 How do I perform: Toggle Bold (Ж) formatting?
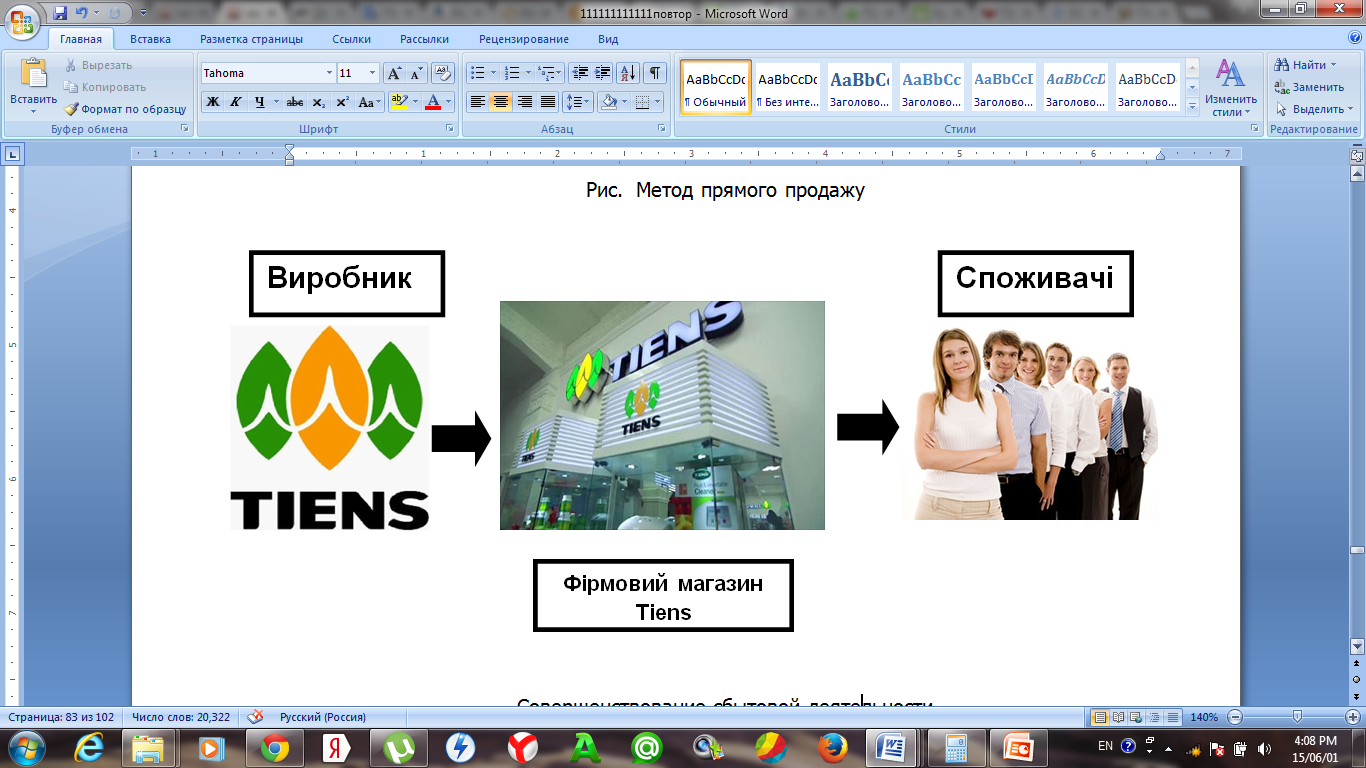point(213,102)
